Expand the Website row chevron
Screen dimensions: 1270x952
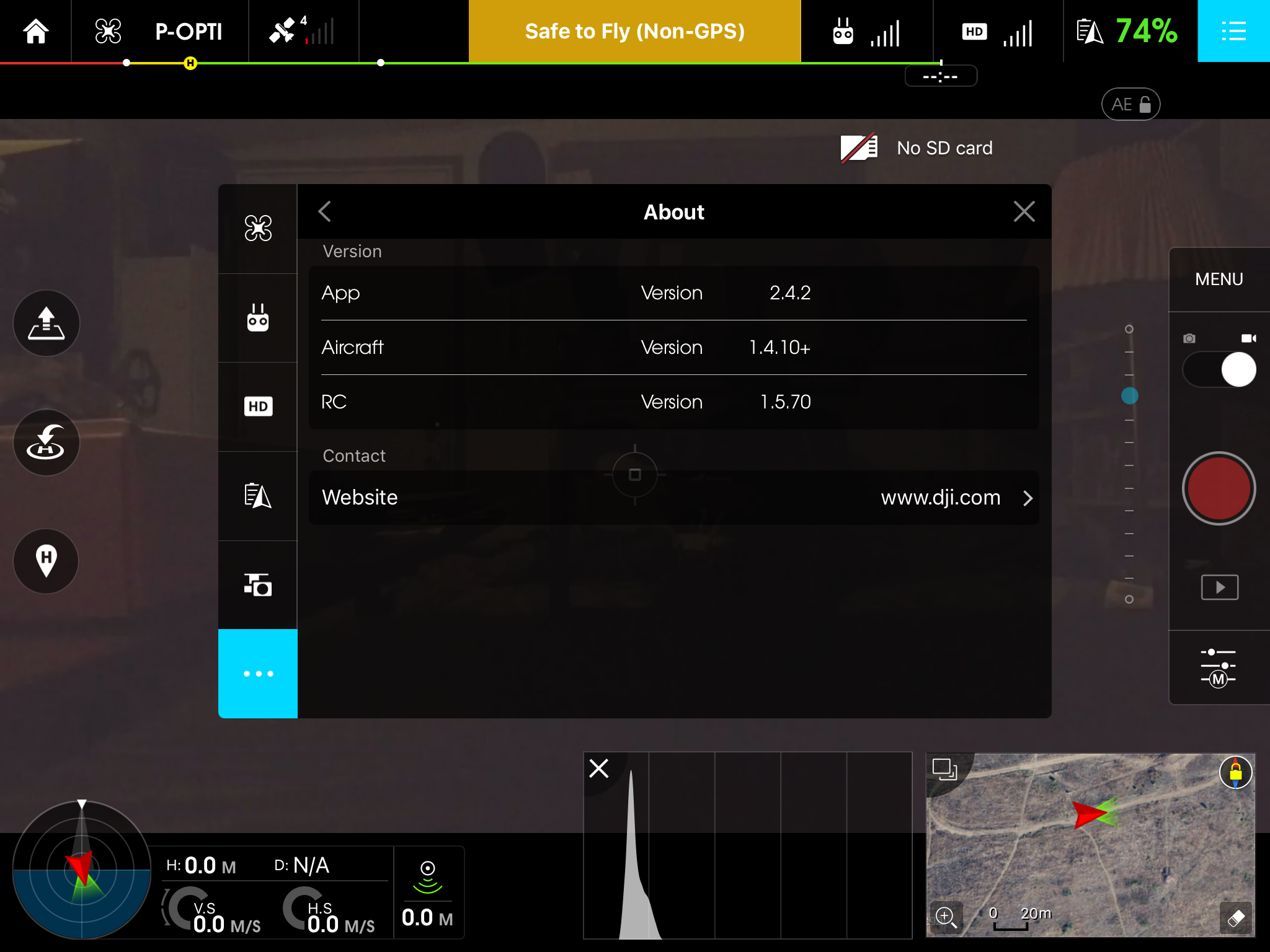1028,498
